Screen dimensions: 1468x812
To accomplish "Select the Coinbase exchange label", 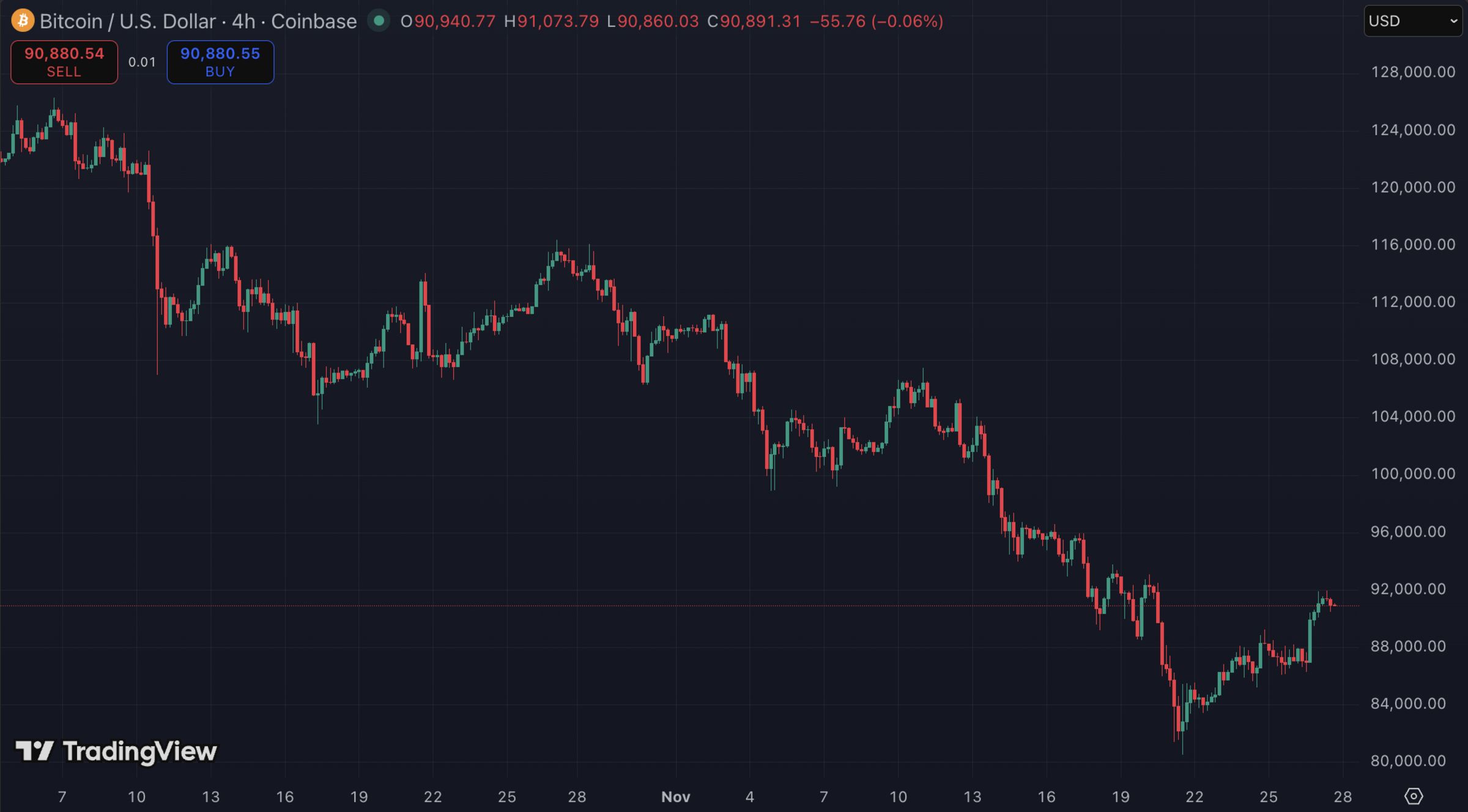I will tap(314, 21).
